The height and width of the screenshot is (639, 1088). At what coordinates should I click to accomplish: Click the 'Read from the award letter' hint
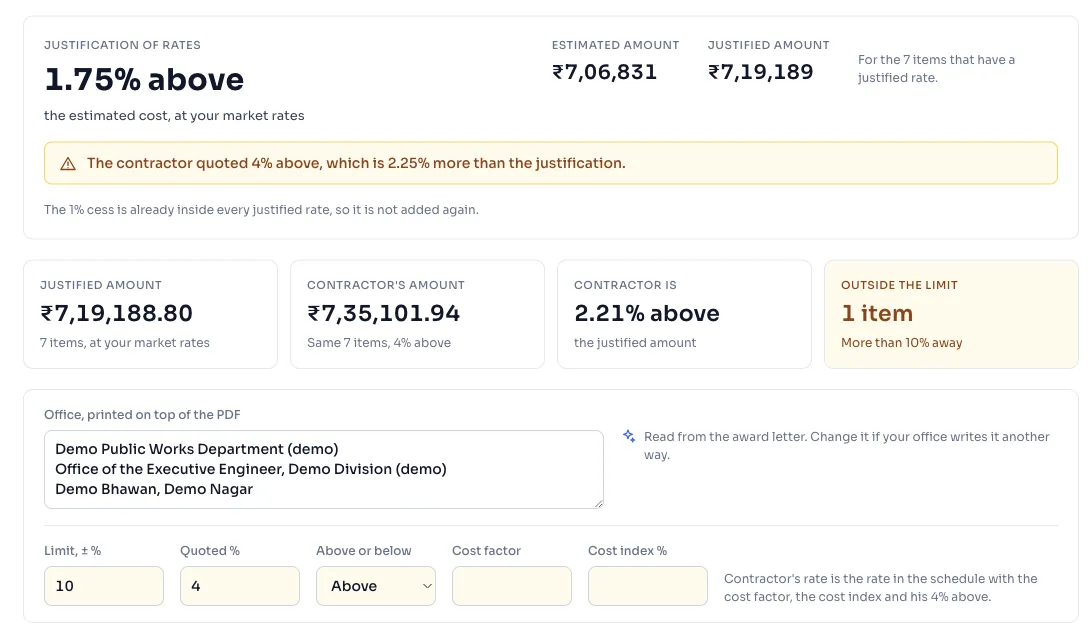(847, 445)
